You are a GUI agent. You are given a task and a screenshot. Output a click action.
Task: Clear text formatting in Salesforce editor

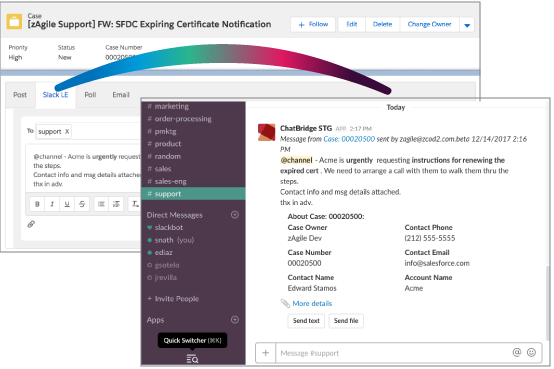click(x=135, y=204)
